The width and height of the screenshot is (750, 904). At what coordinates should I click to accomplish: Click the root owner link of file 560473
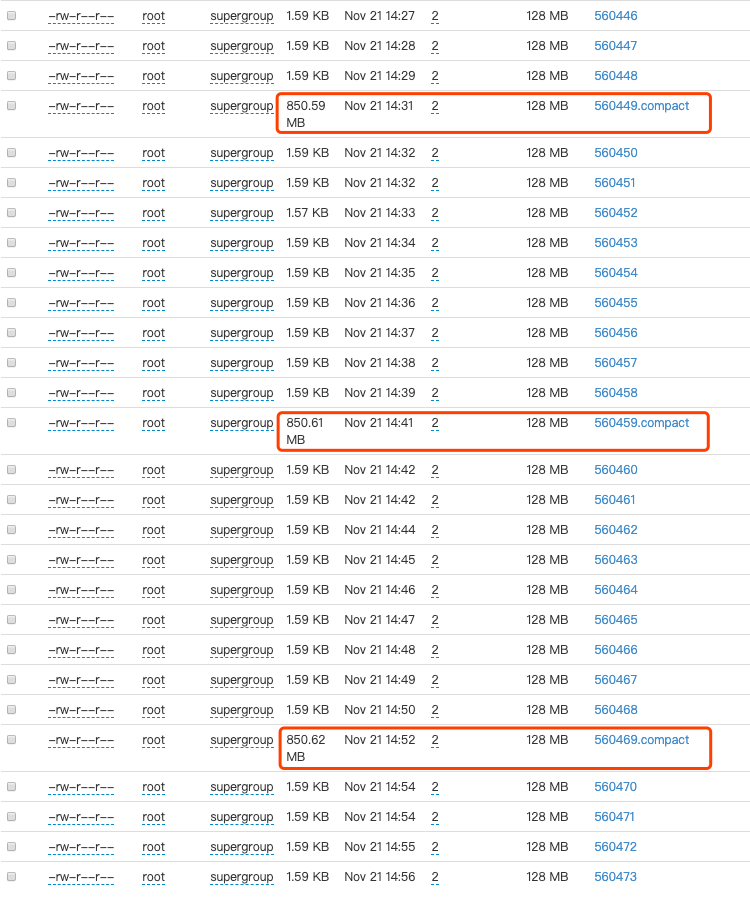(x=153, y=877)
